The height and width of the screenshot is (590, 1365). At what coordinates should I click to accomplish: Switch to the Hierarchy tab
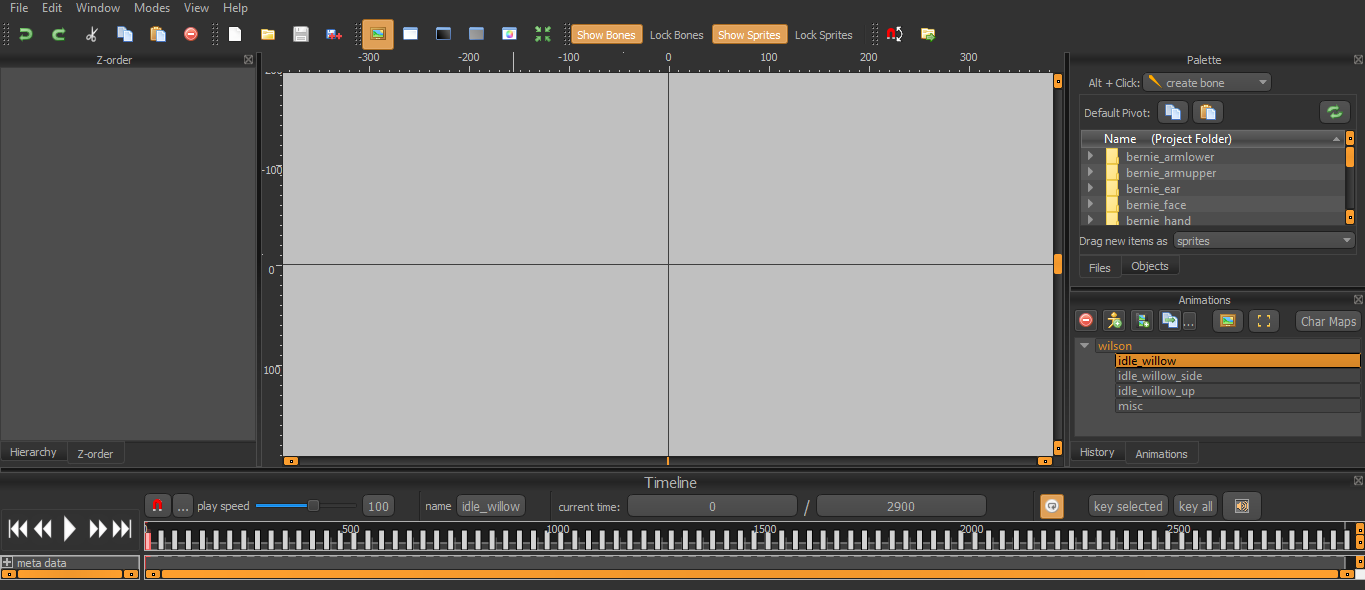click(x=33, y=452)
